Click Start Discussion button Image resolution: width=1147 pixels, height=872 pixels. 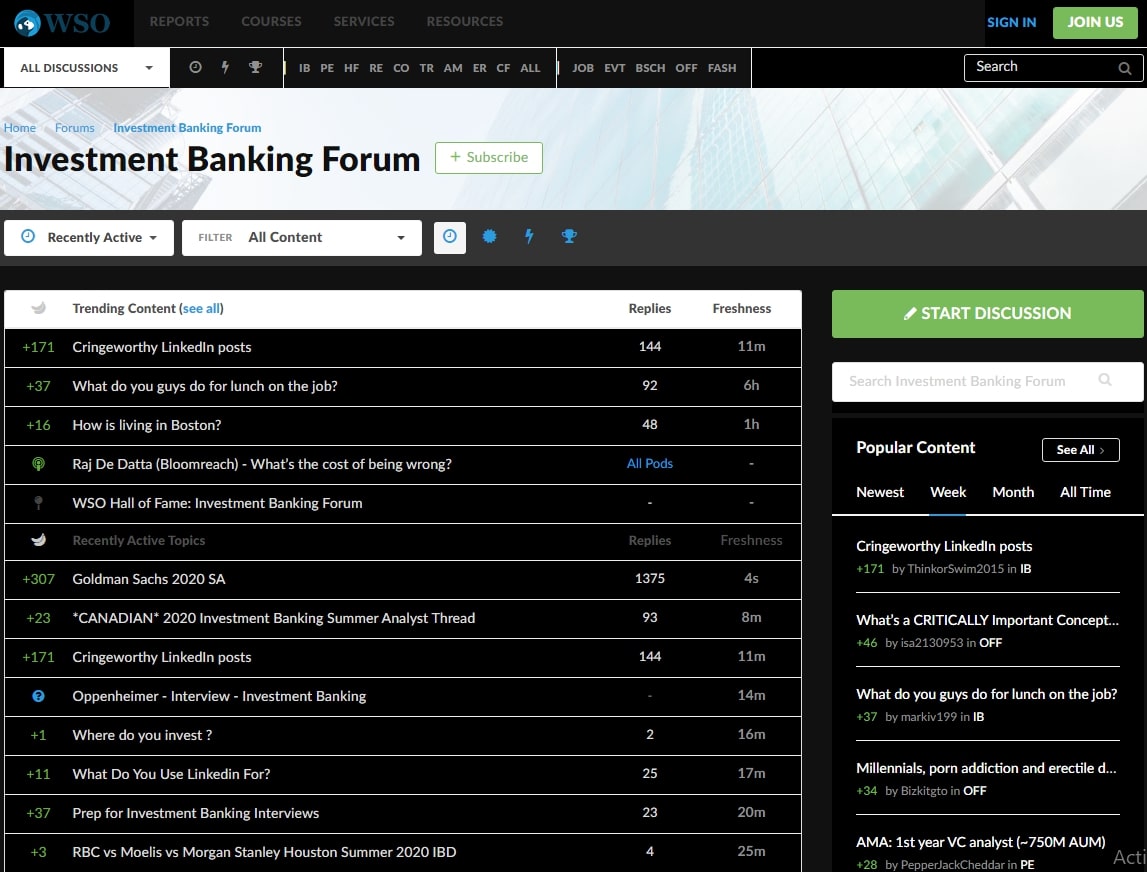(x=988, y=314)
